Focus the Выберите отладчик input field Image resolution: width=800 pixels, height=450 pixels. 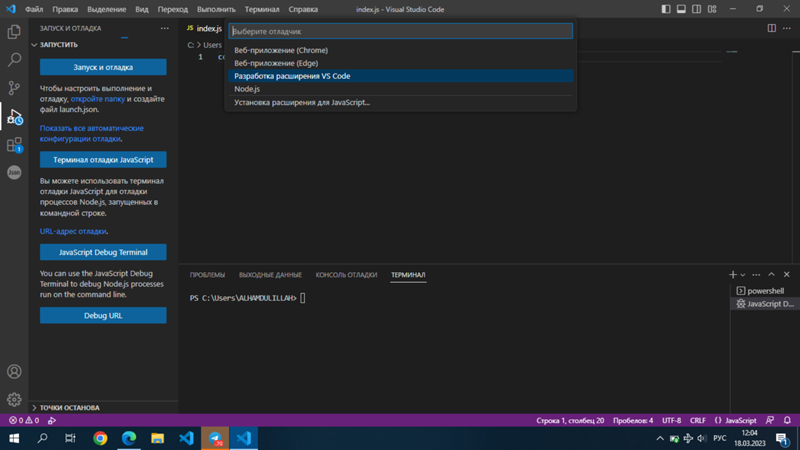[x=401, y=31]
